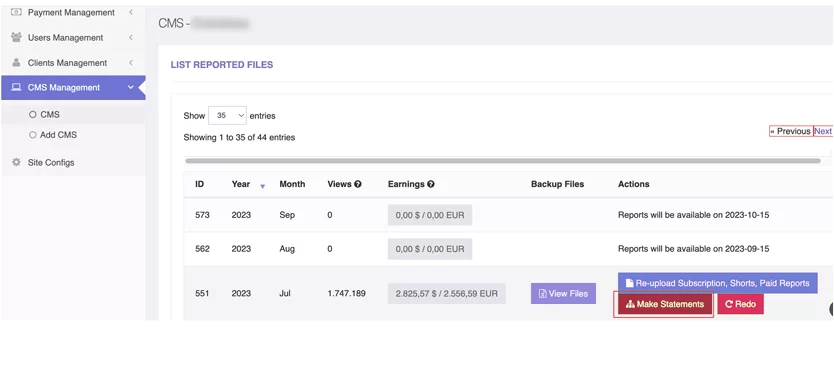
Task: Click the CMS Management laptop icon
Action: (x=16, y=87)
